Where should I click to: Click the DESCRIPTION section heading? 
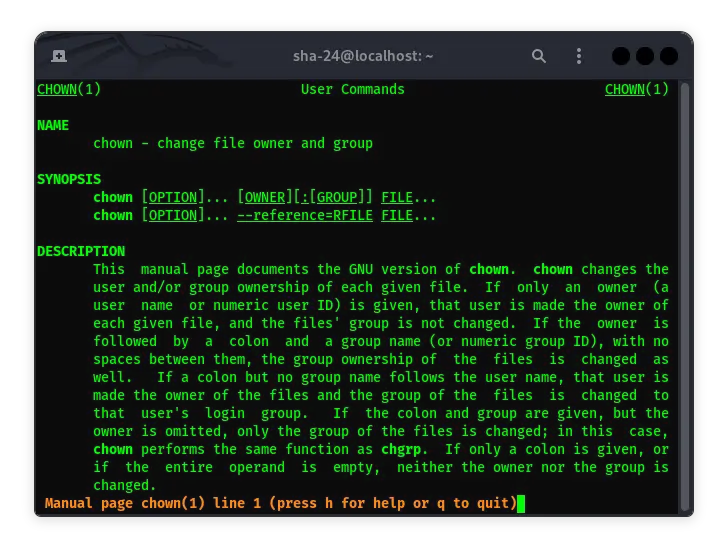[81, 251]
